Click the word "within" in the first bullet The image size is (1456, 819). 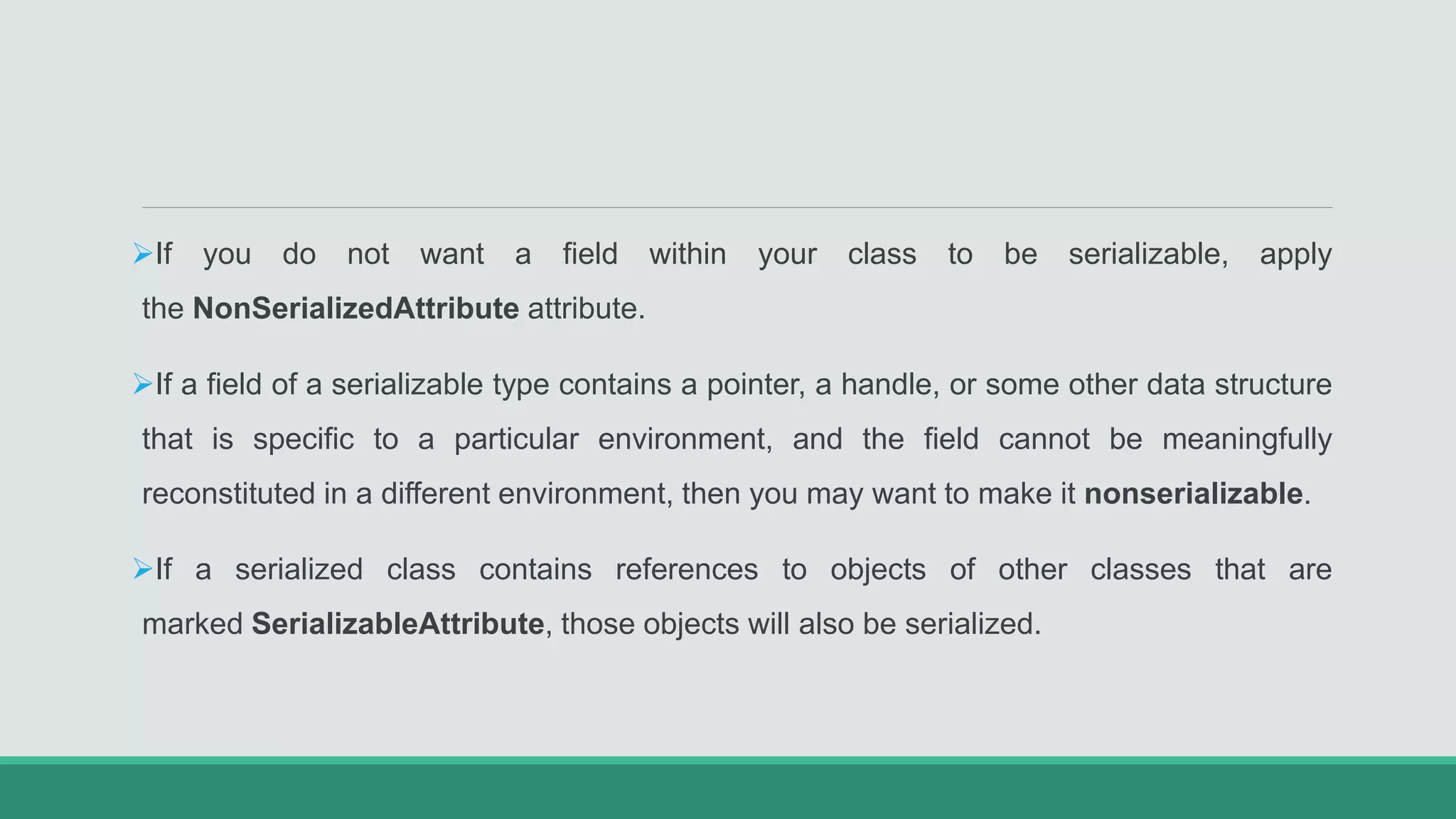pos(687,254)
